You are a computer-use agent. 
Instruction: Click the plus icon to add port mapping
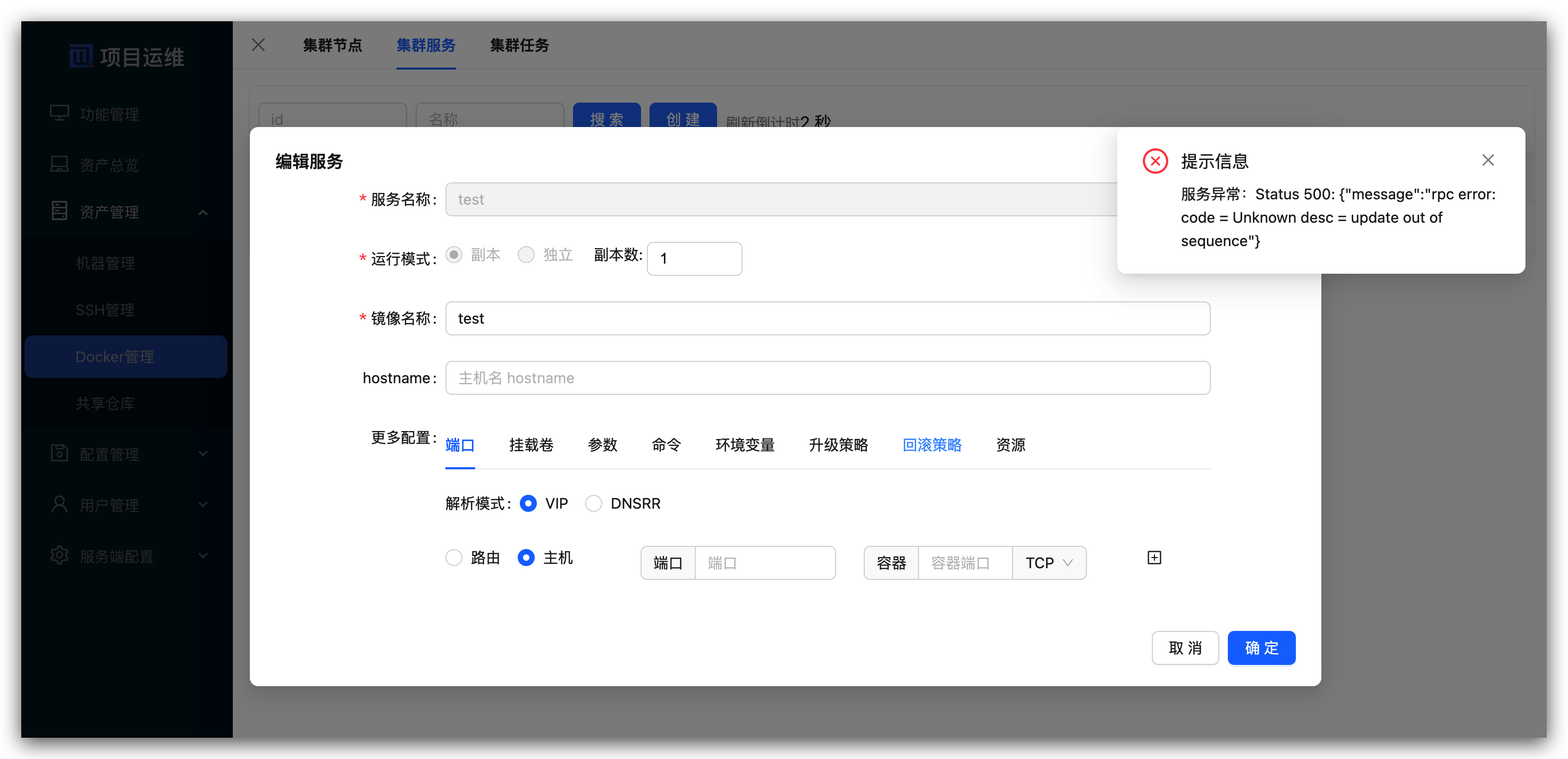click(x=1153, y=558)
